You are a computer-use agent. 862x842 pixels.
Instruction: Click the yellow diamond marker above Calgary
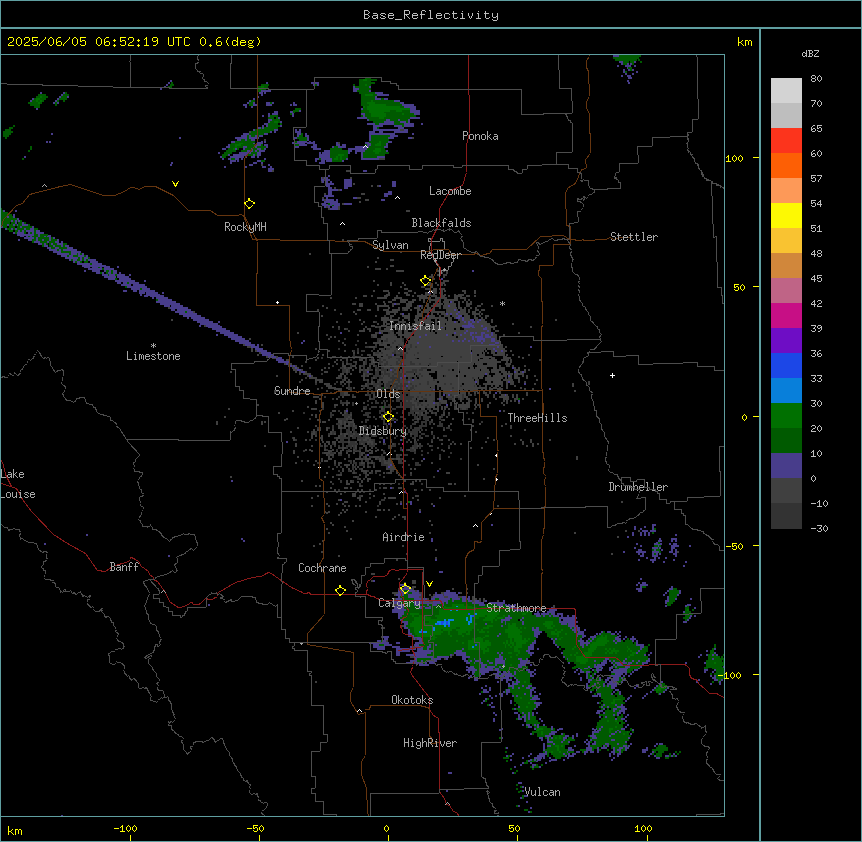click(405, 589)
